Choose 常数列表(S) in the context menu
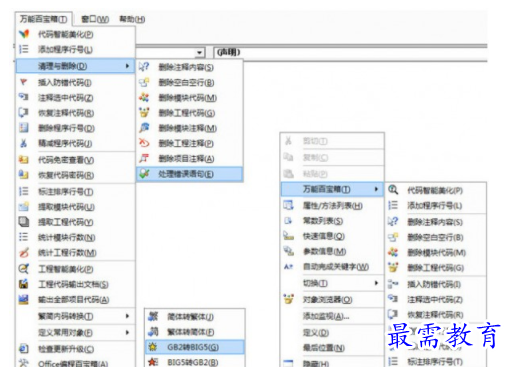 (x=332, y=221)
